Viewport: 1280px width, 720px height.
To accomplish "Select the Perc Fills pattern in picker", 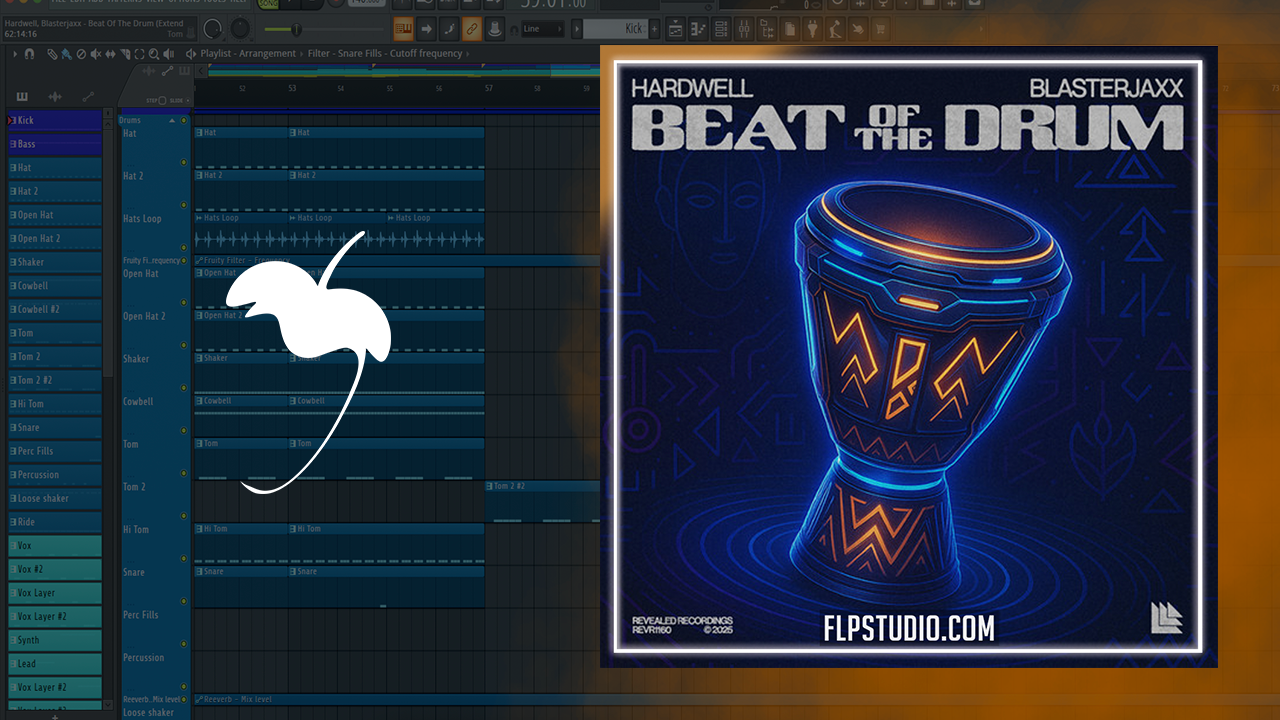I will click(x=55, y=451).
